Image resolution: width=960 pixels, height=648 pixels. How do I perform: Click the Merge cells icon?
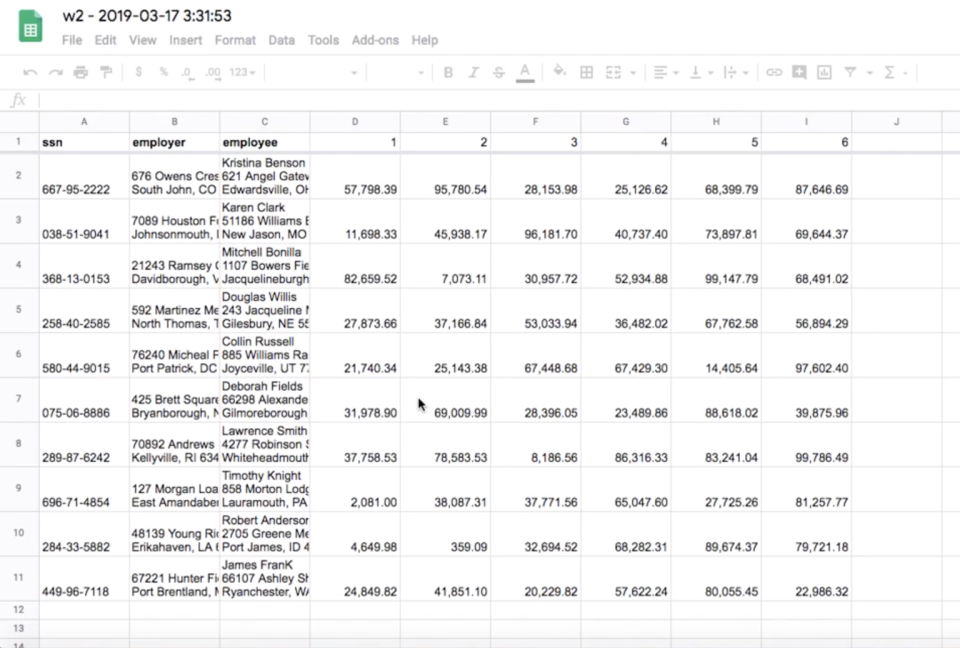613,72
